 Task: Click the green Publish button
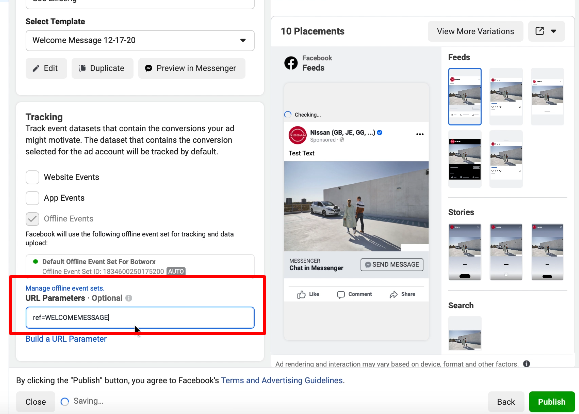click(552, 402)
